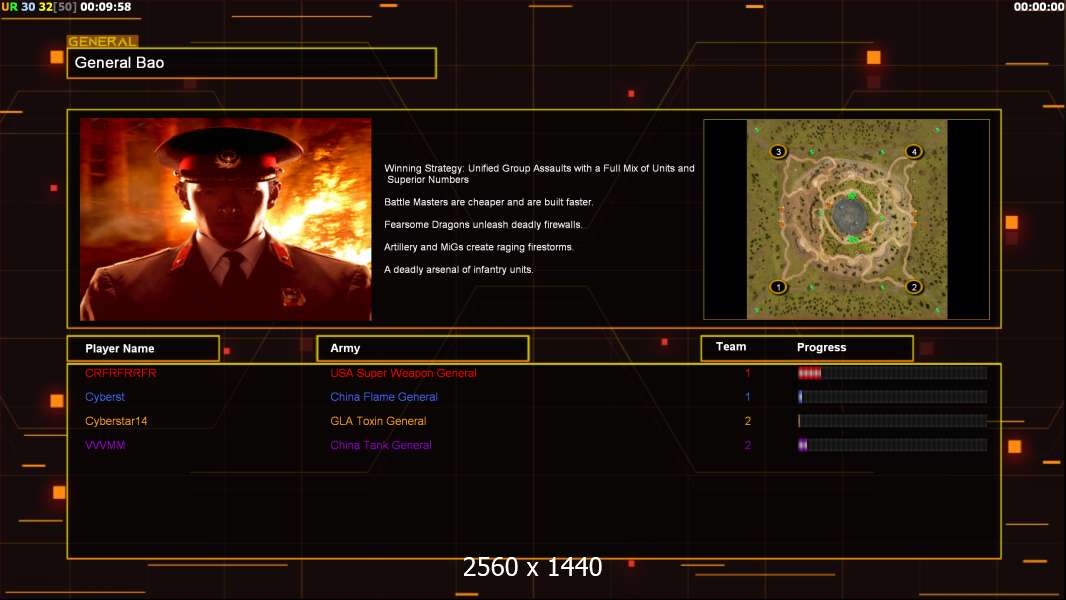Select player name Cyberstar14
Viewport: 1066px width, 600px height.
point(116,421)
